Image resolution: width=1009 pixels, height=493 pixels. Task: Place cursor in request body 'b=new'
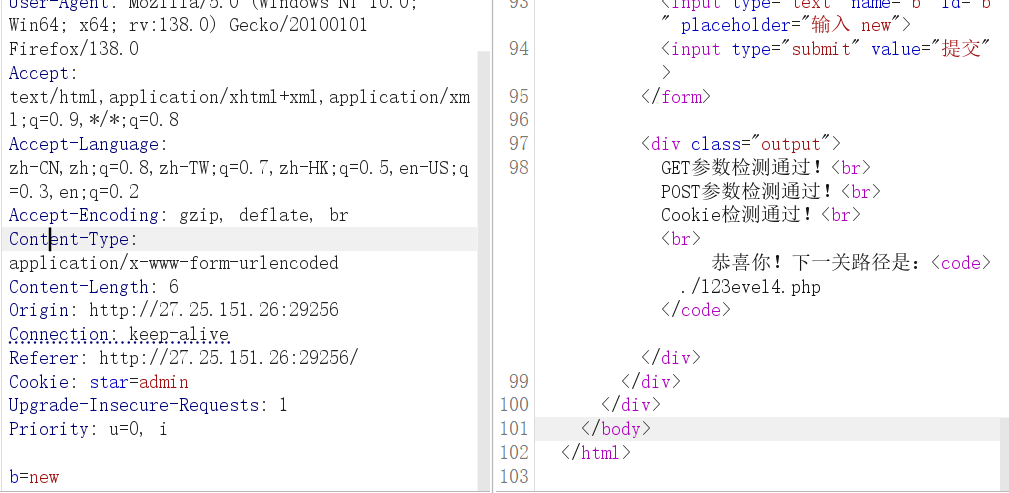pyautogui.click(x=34, y=477)
